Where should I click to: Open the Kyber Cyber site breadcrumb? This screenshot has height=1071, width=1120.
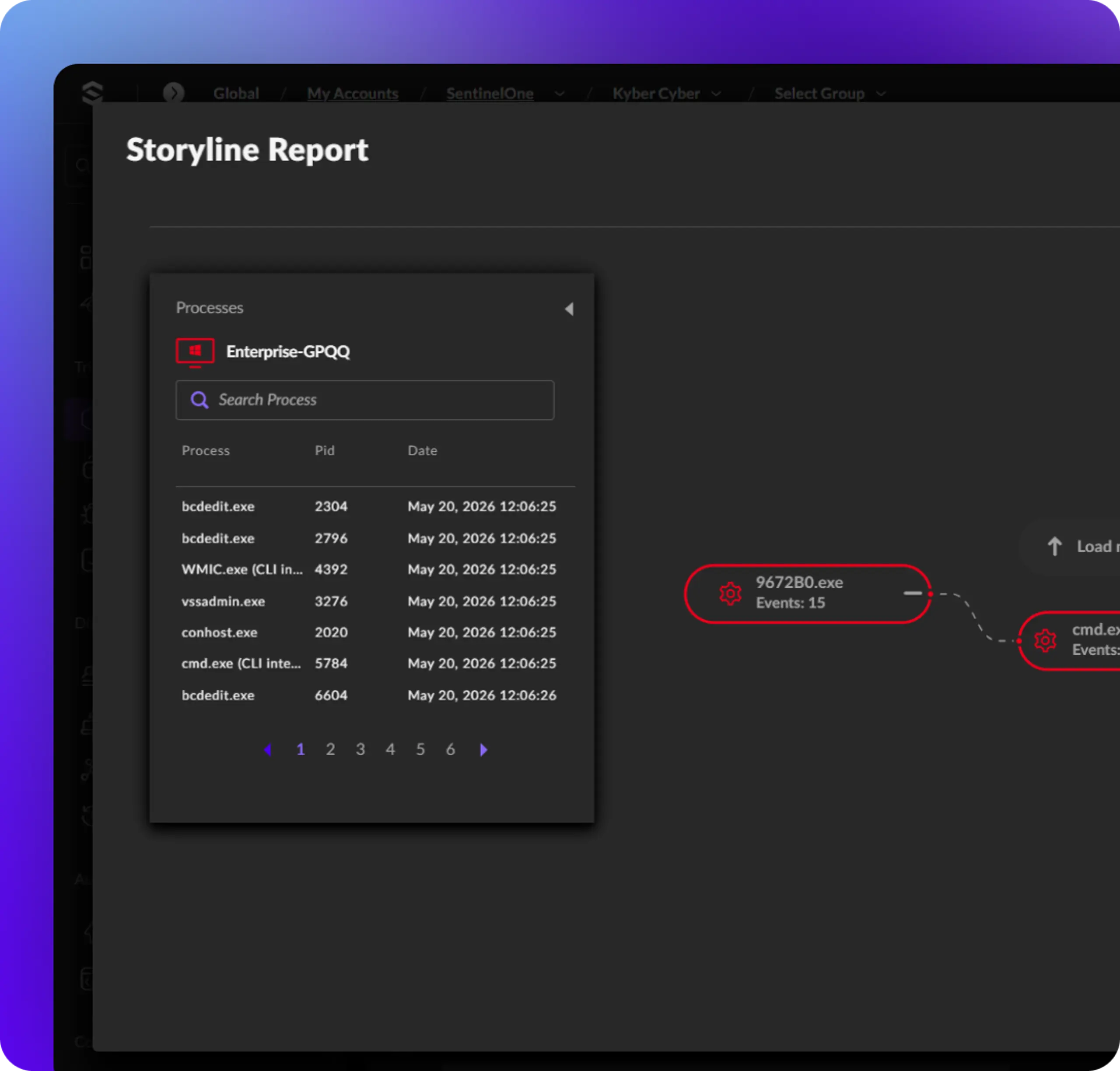point(656,93)
